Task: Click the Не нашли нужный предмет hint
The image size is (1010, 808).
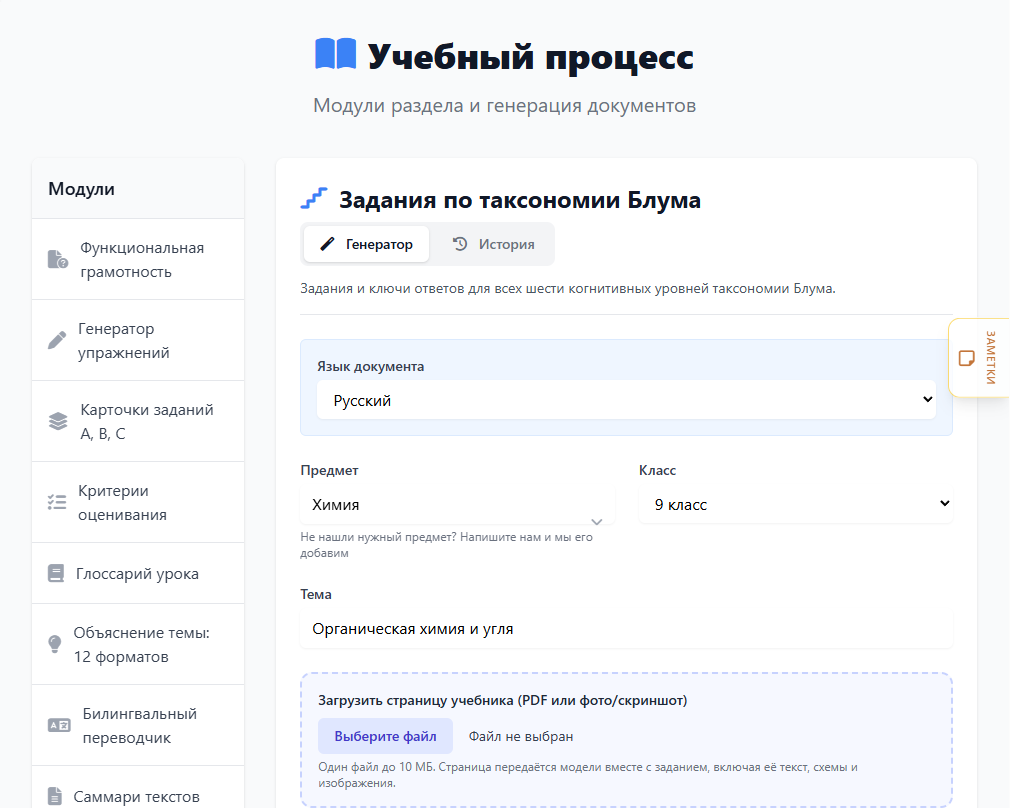Action: (x=446, y=544)
